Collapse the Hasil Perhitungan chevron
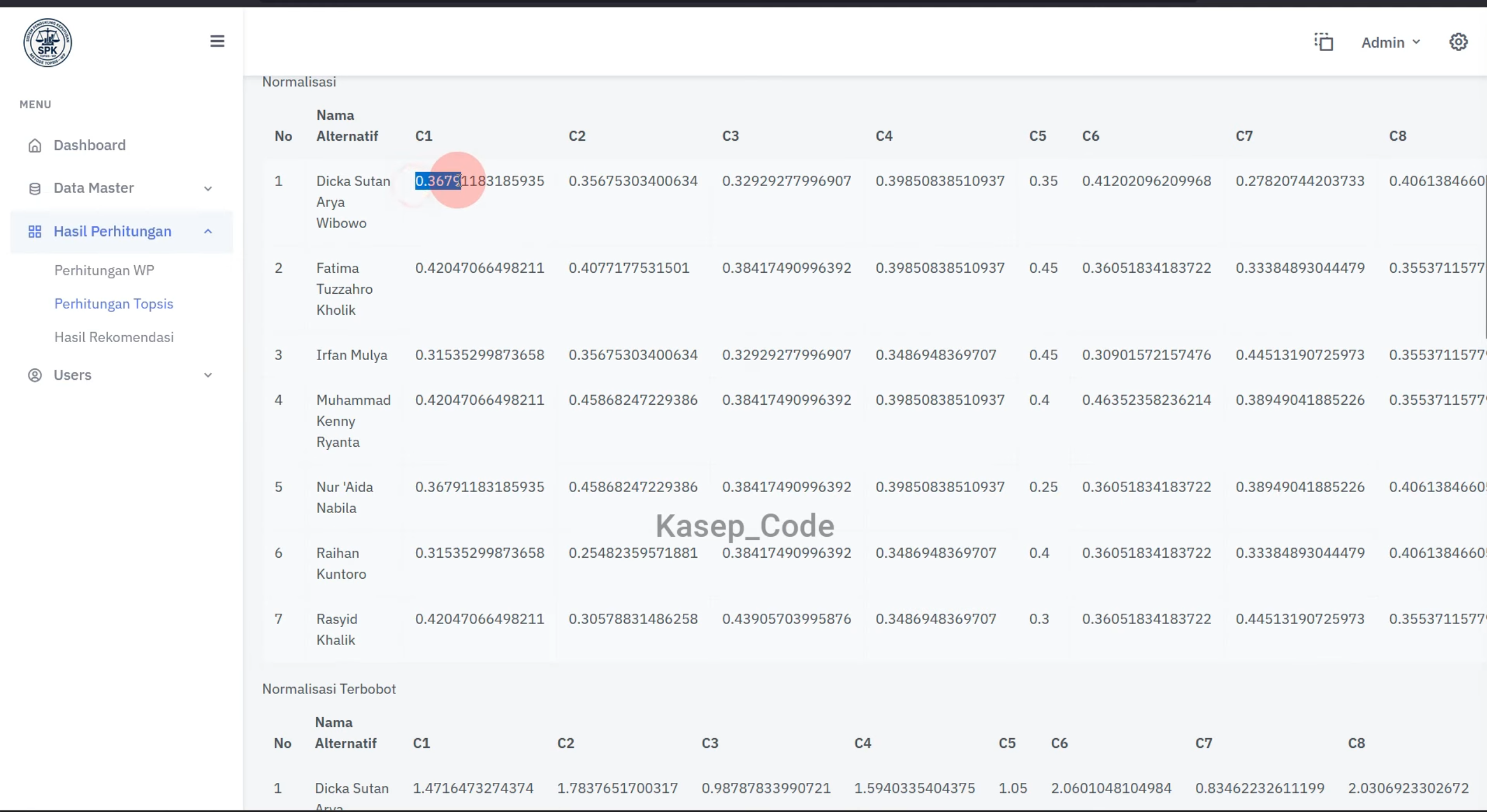This screenshot has width=1487, height=812. 208,232
